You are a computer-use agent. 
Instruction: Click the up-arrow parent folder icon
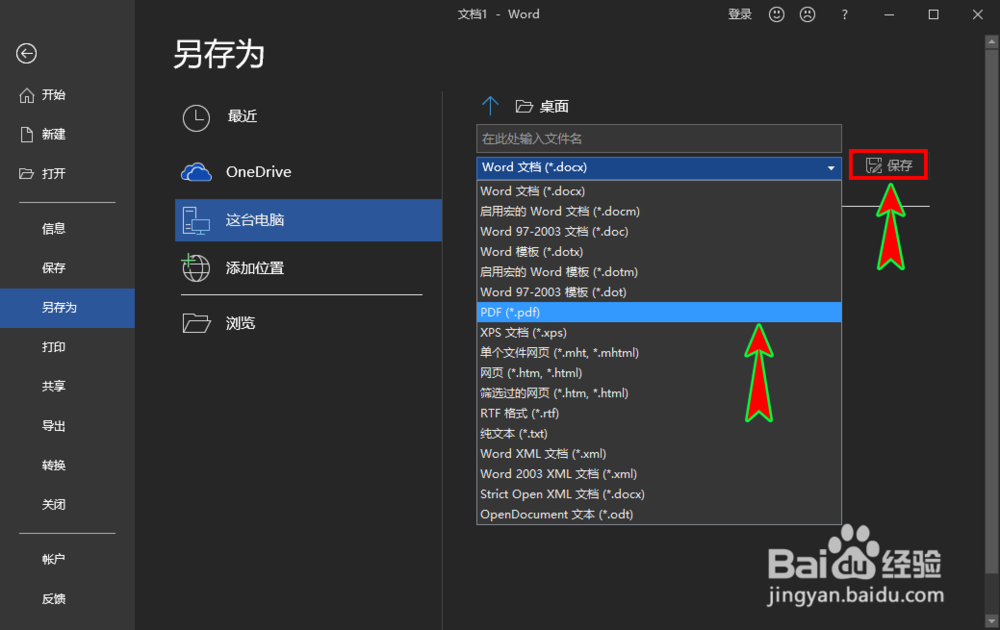click(x=490, y=106)
